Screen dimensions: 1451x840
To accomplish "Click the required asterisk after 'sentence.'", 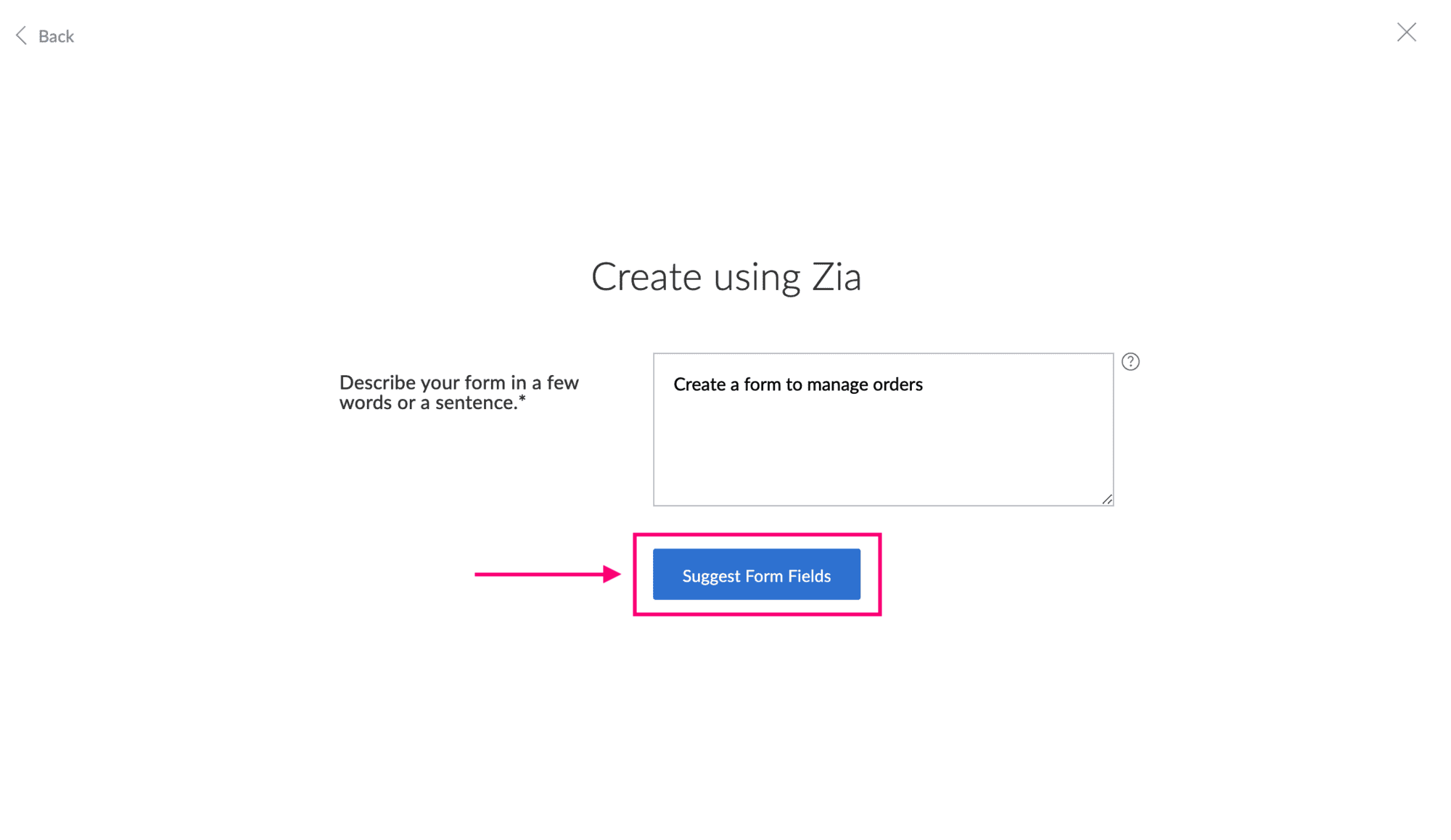I will coord(522,399).
